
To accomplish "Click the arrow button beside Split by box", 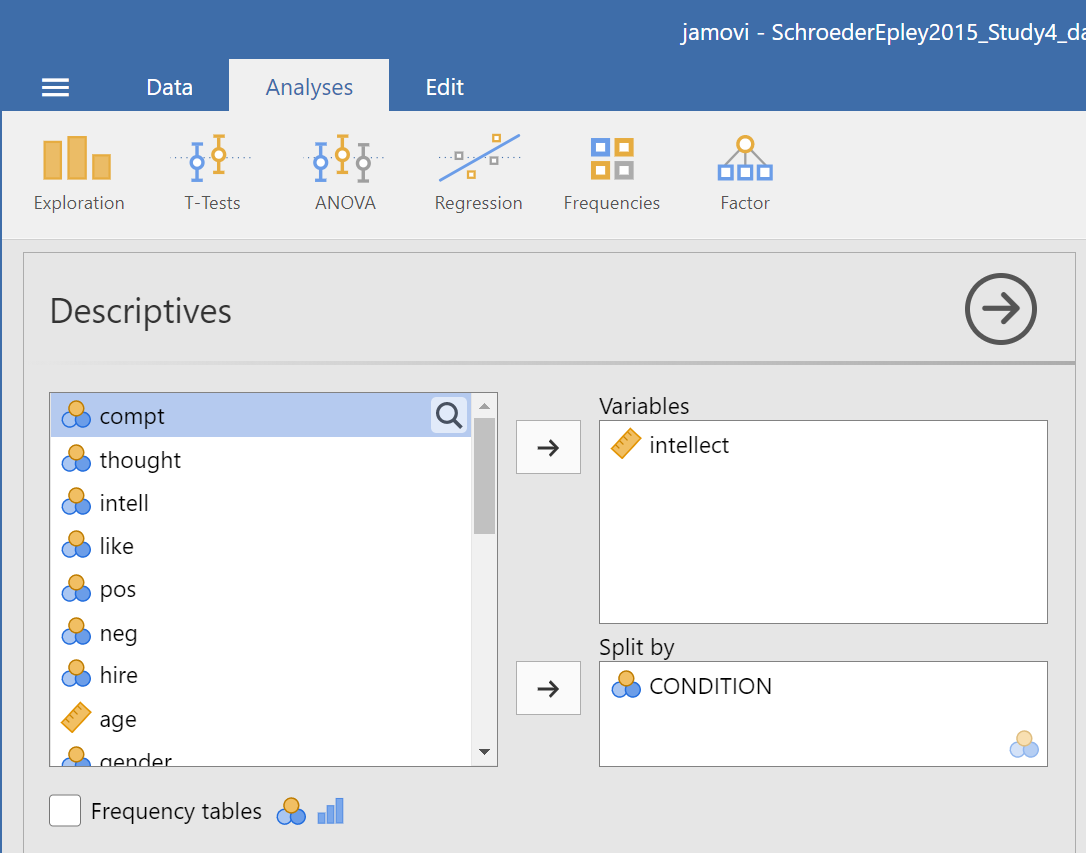I will point(547,688).
